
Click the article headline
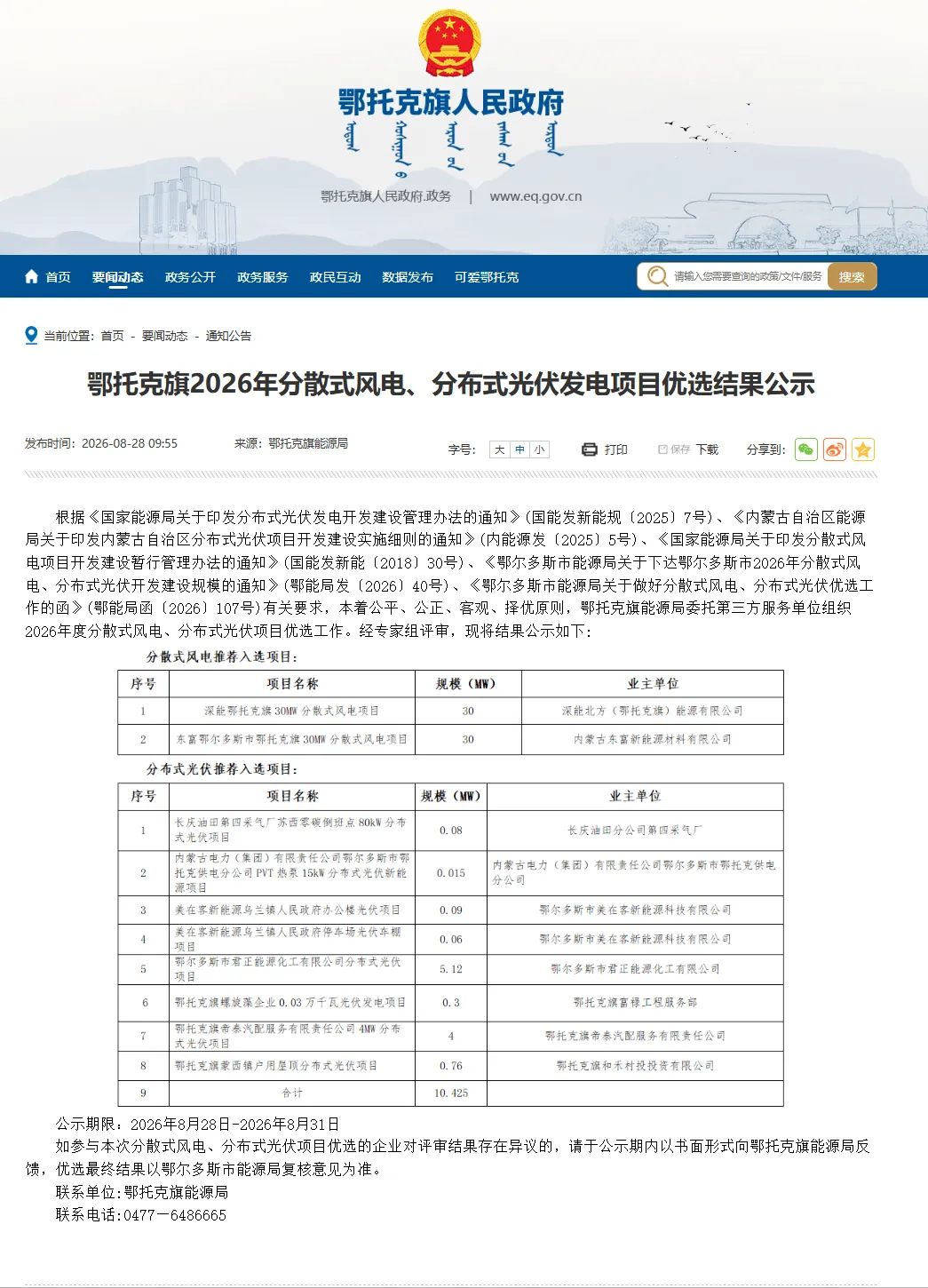point(451,385)
